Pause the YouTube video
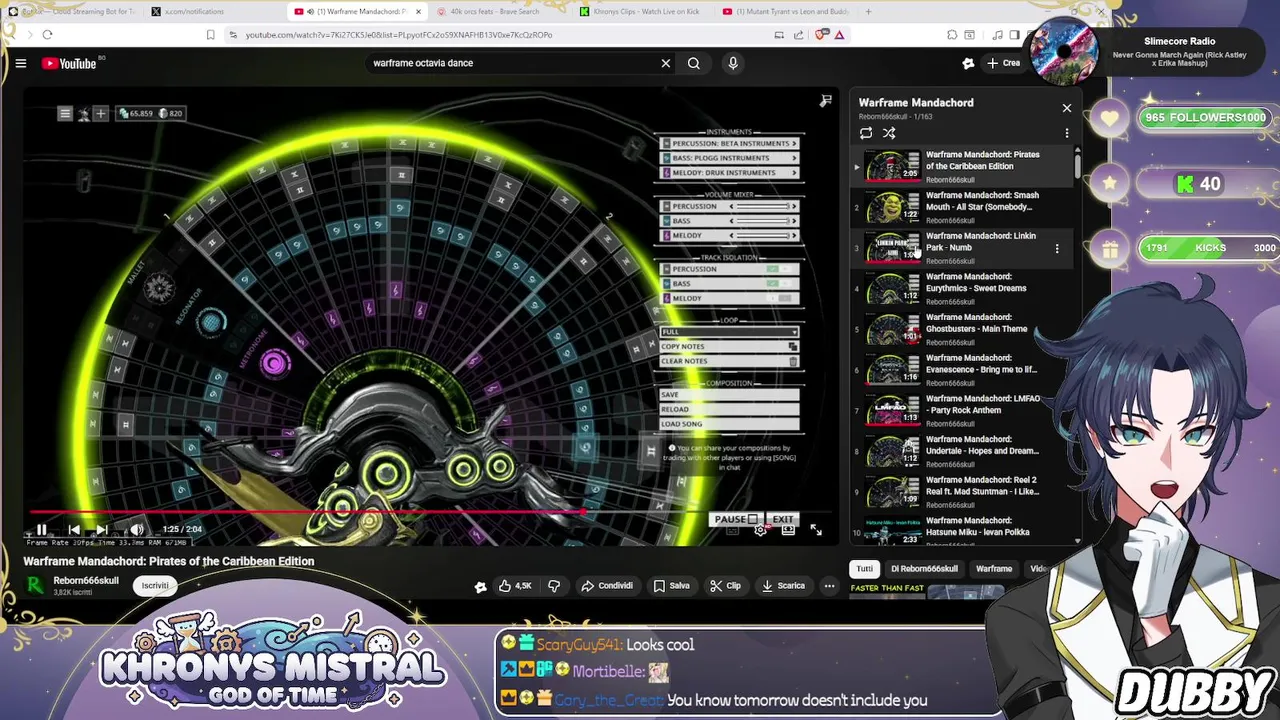This screenshot has width=1280, height=720. tap(41, 530)
